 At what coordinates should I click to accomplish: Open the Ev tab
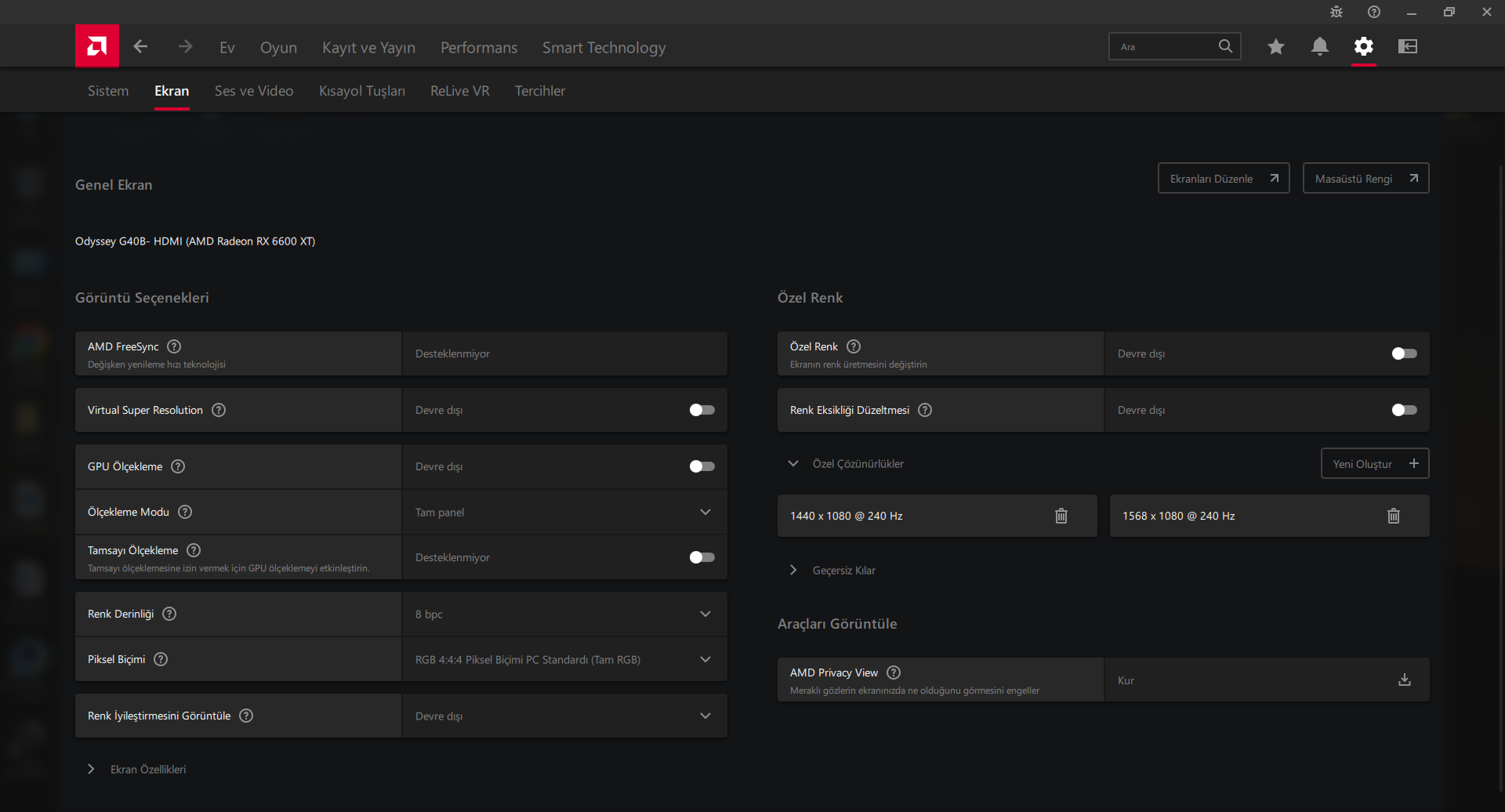pos(227,48)
